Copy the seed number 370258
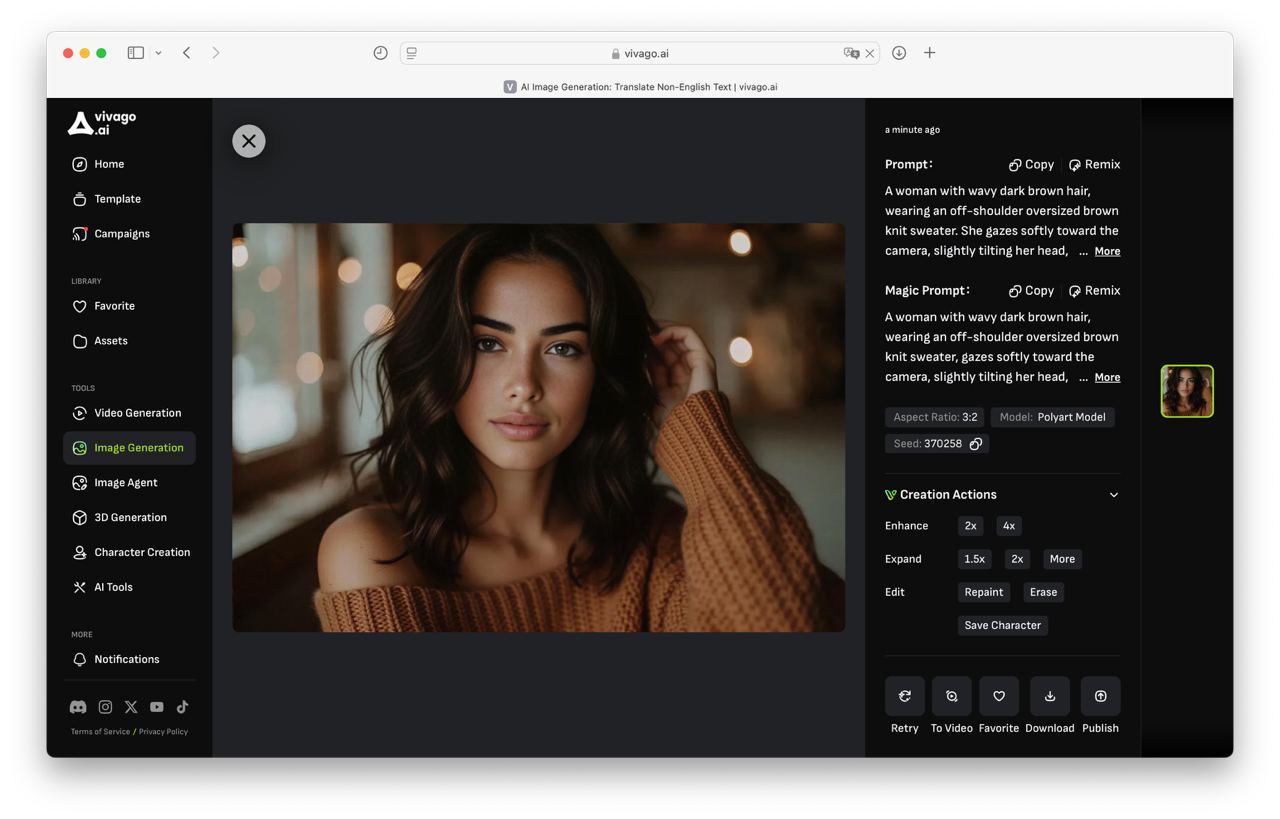Image resolution: width=1280 pixels, height=819 pixels. point(976,444)
